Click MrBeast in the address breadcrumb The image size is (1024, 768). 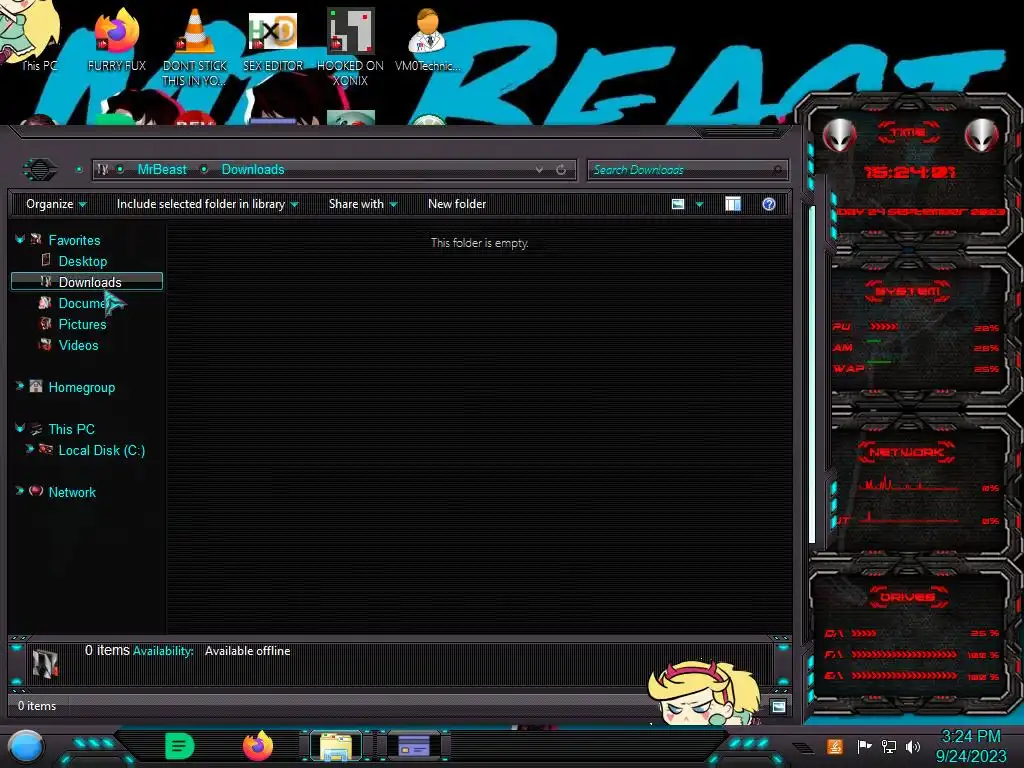(x=162, y=170)
